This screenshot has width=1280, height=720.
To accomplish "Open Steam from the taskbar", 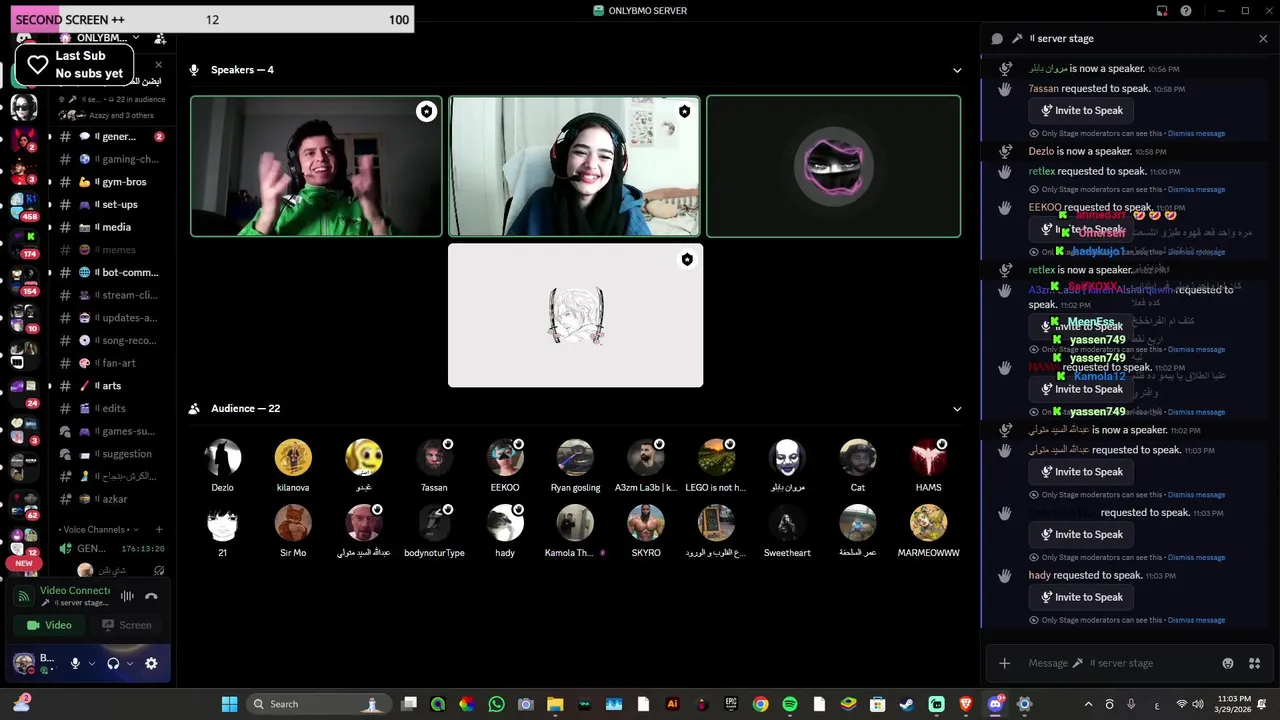I will [x=906, y=704].
